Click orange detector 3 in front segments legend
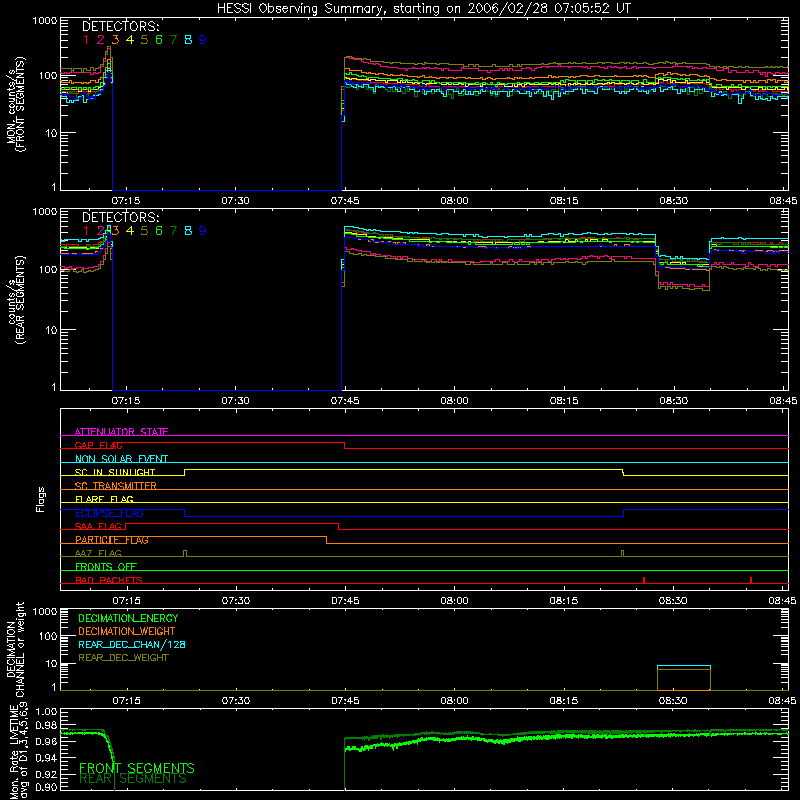Screen dimensions: 800x800 click(115, 40)
